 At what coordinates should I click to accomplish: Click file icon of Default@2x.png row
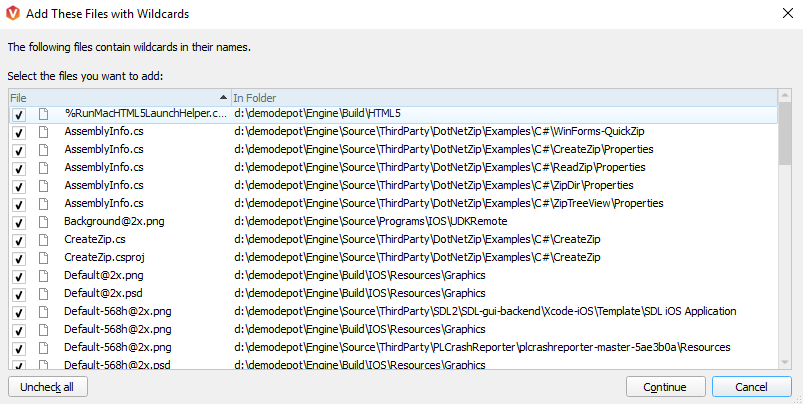pyautogui.click(x=44, y=275)
